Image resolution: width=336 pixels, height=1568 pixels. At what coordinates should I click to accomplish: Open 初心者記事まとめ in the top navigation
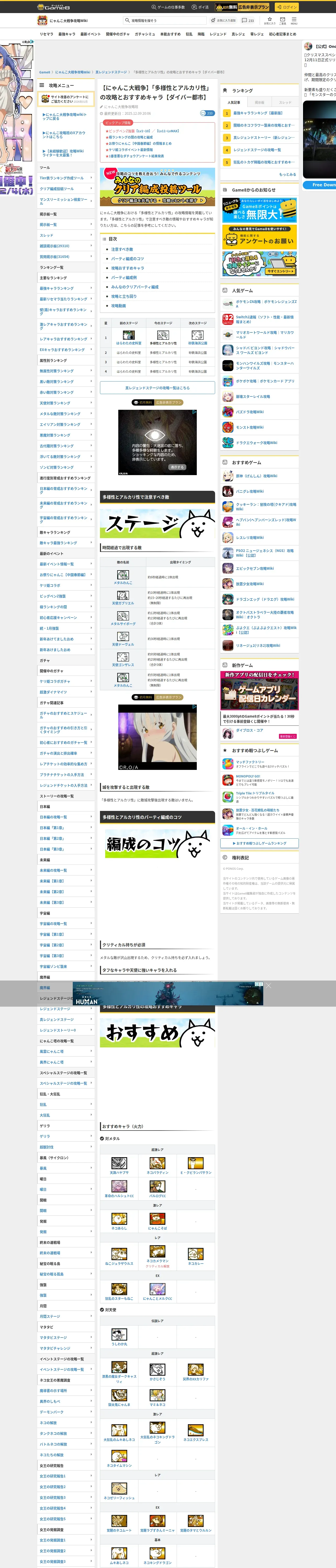[x=282, y=34]
